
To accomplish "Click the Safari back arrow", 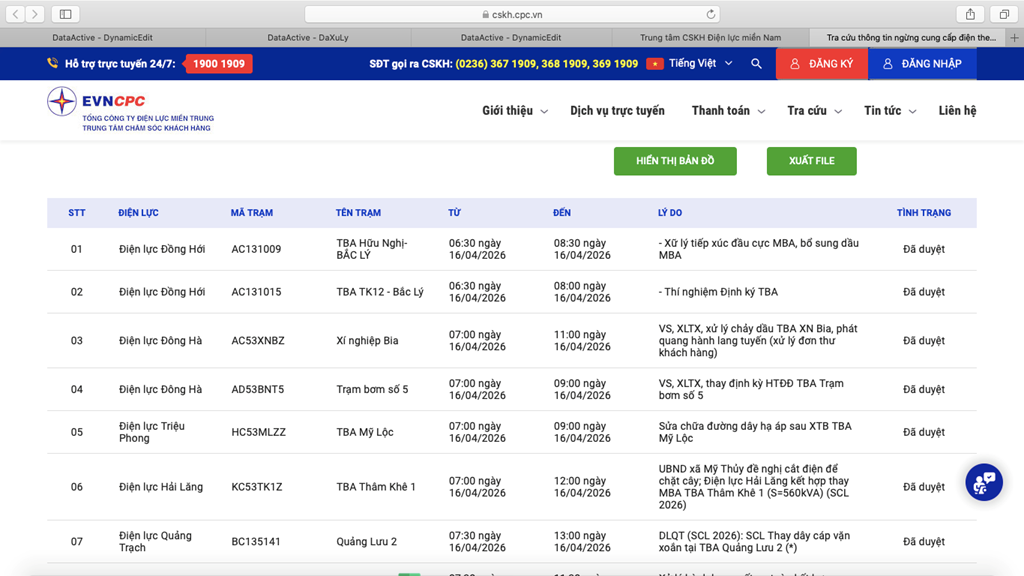I will click(x=16, y=14).
